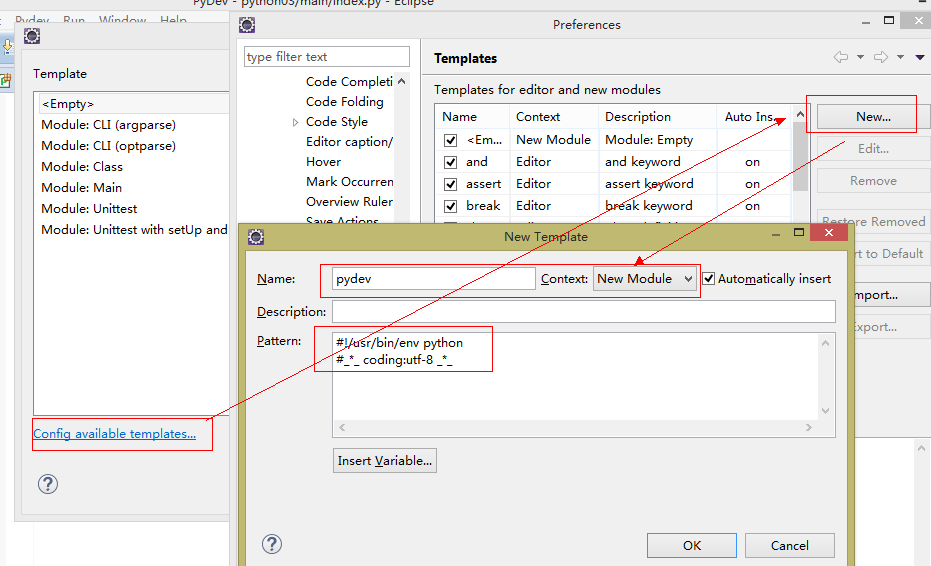Viewport: 931px width, 566px height.
Task: Select Overview Ruler in preferences tree
Action: 349,202
